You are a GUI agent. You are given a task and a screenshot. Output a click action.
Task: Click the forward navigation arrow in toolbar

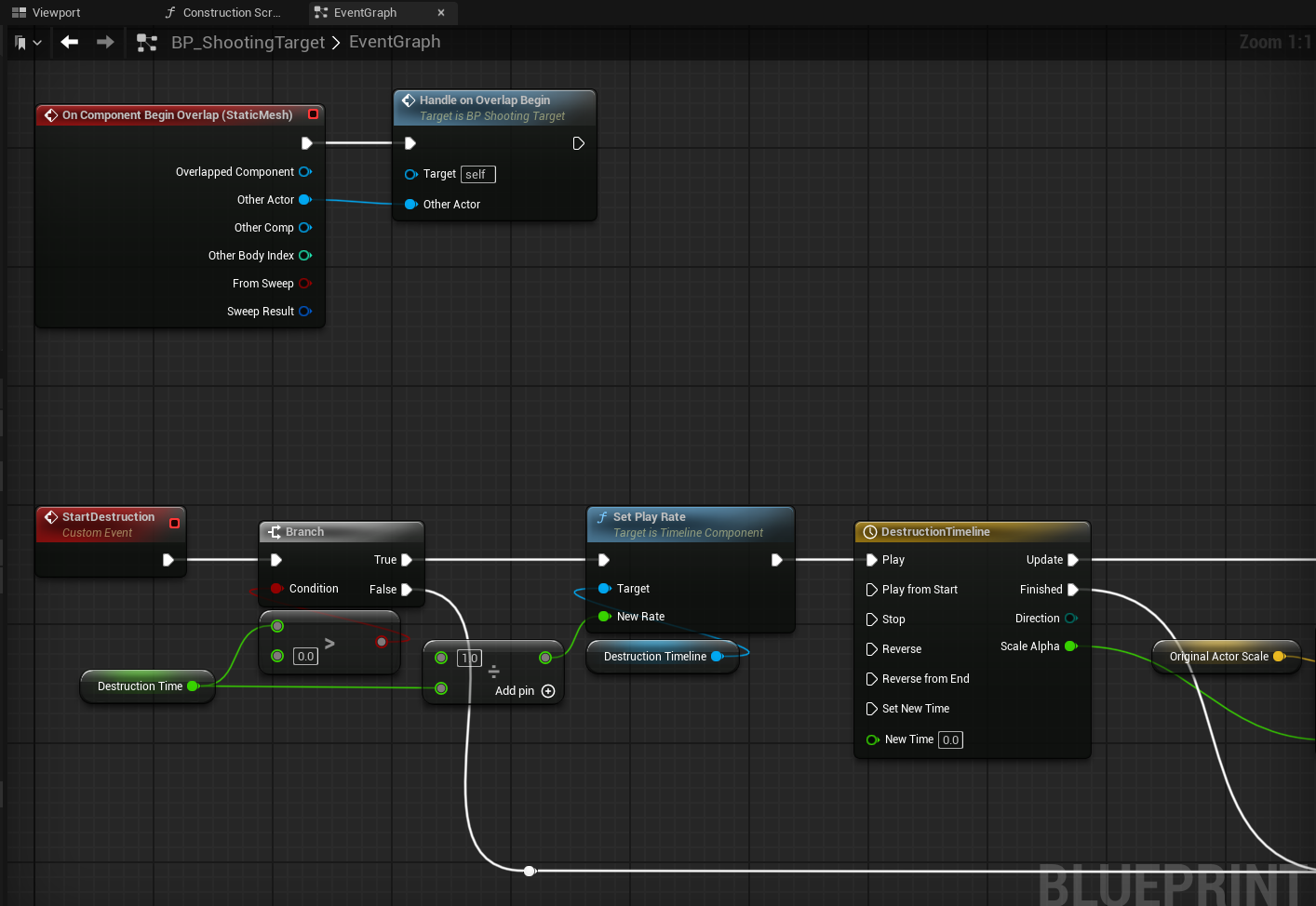(x=105, y=42)
